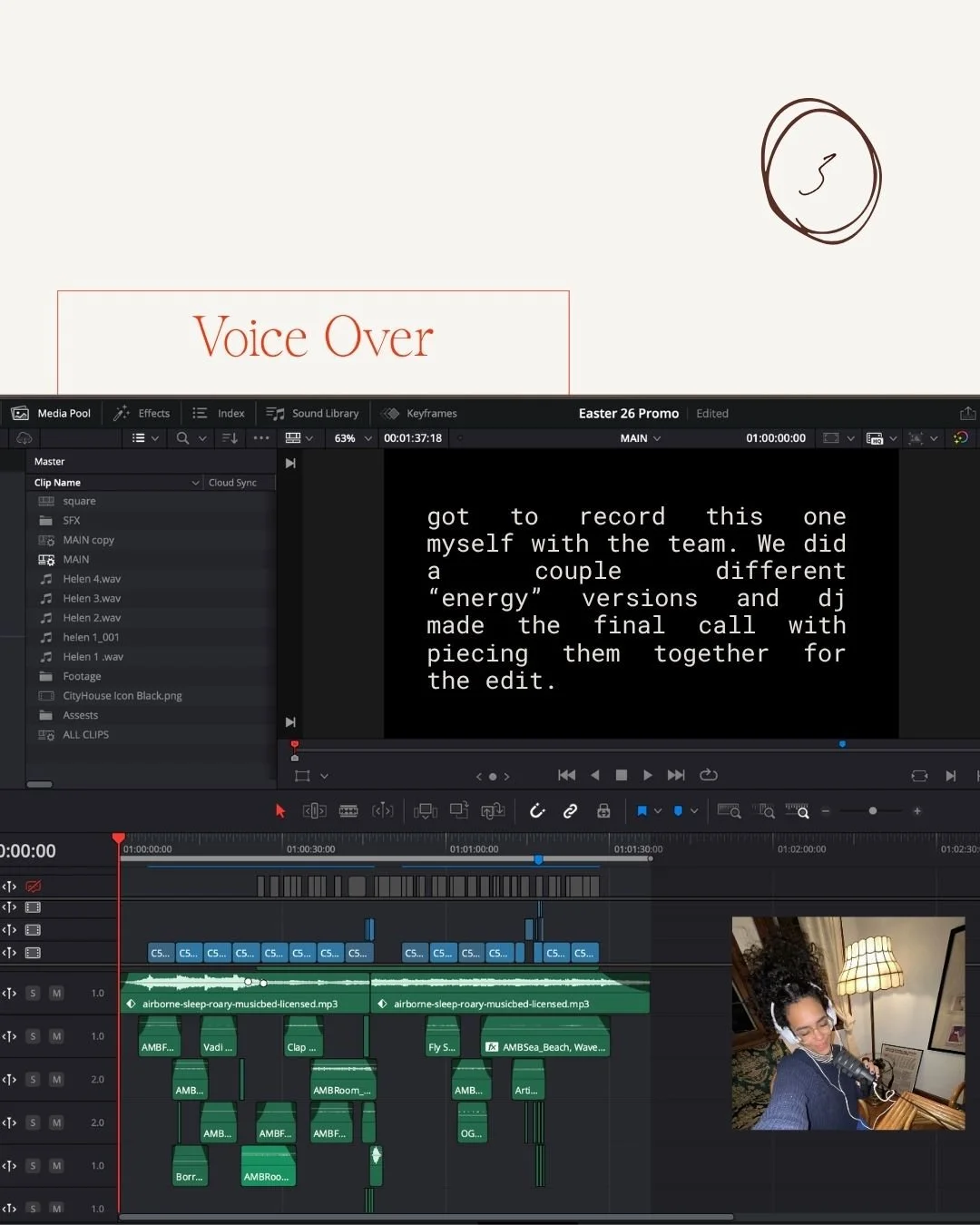Viewport: 980px width, 1225px height.
Task: Jump to first frame in viewer
Action: pos(567,775)
